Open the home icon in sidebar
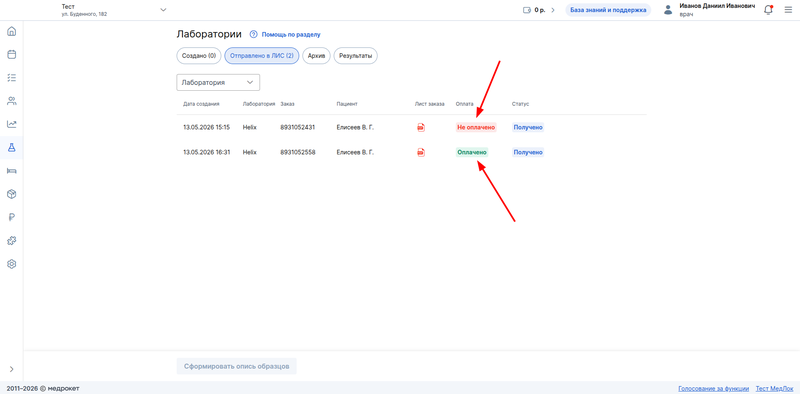This screenshot has width=800, height=394. (11, 31)
